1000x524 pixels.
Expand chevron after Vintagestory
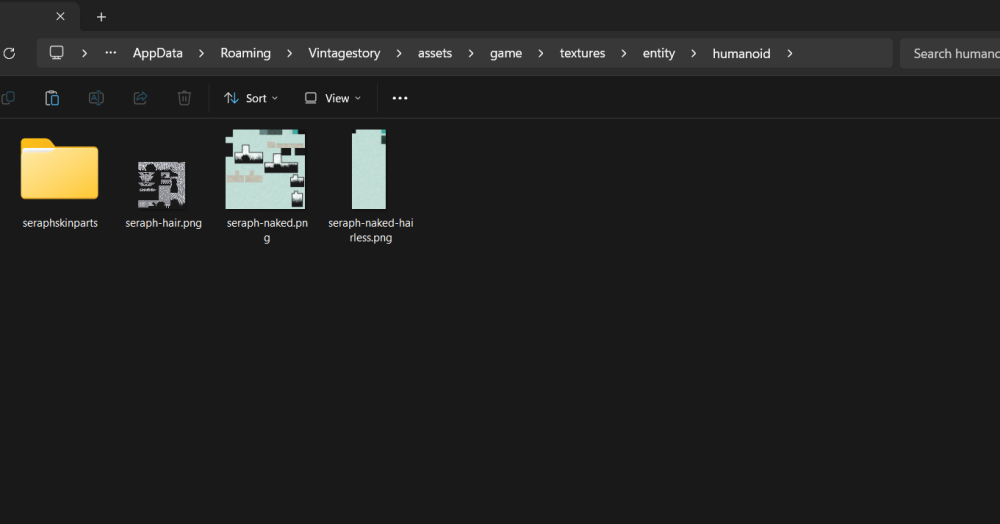pos(399,54)
